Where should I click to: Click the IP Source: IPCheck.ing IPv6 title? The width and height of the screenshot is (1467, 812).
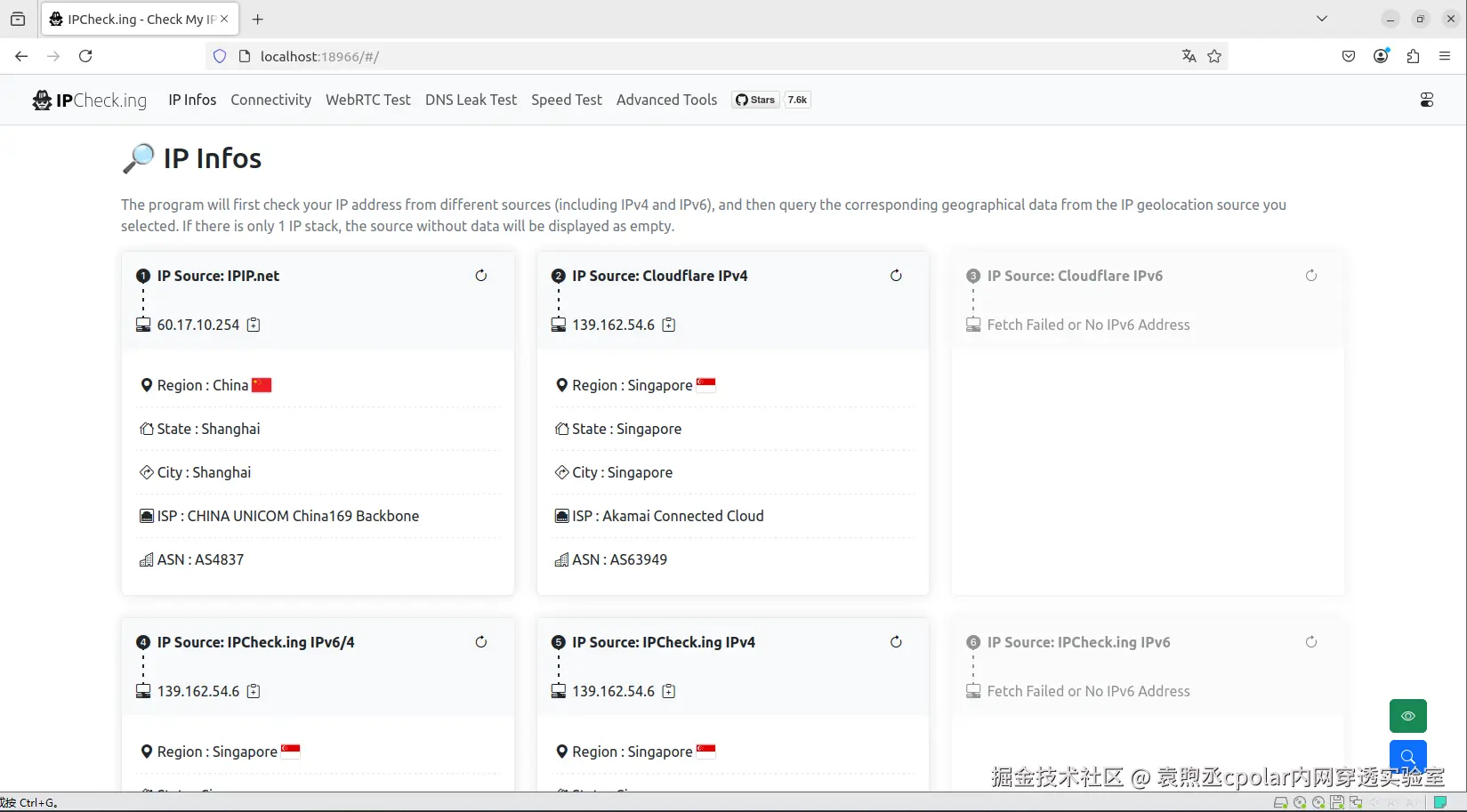point(1079,642)
